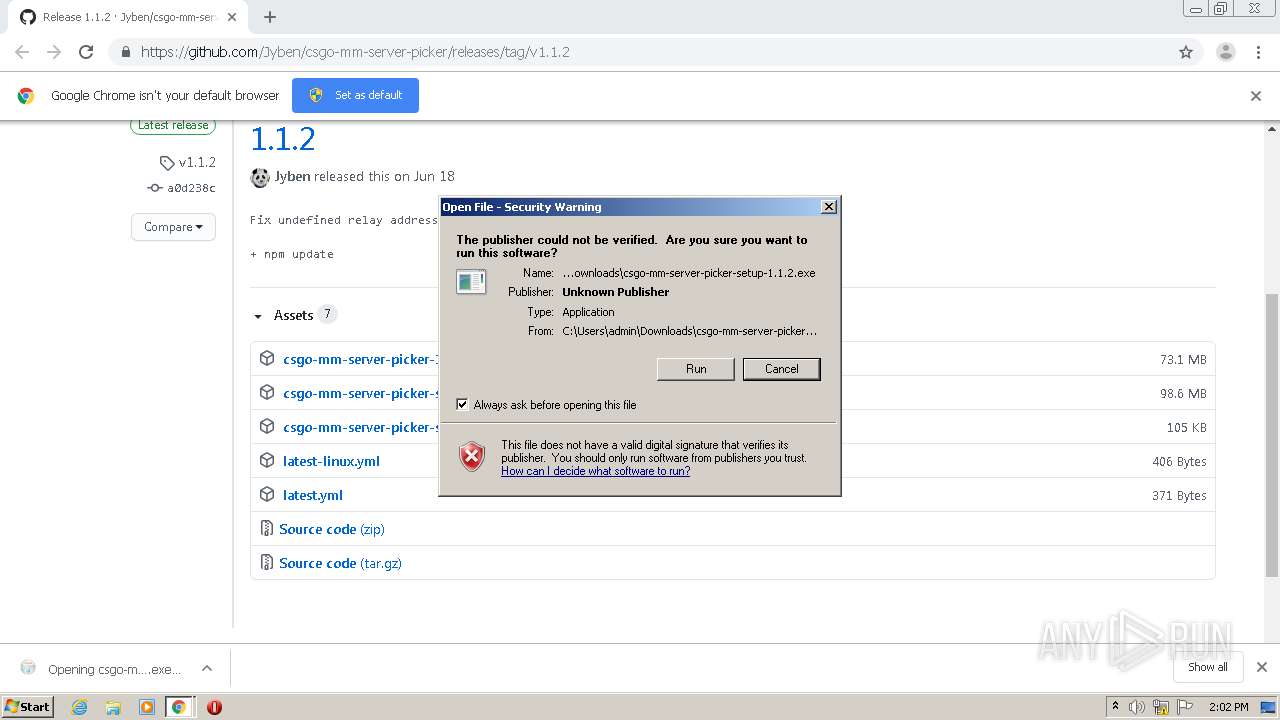Open the download item options chevron
Image resolution: width=1280 pixels, height=720 pixels.
207,669
